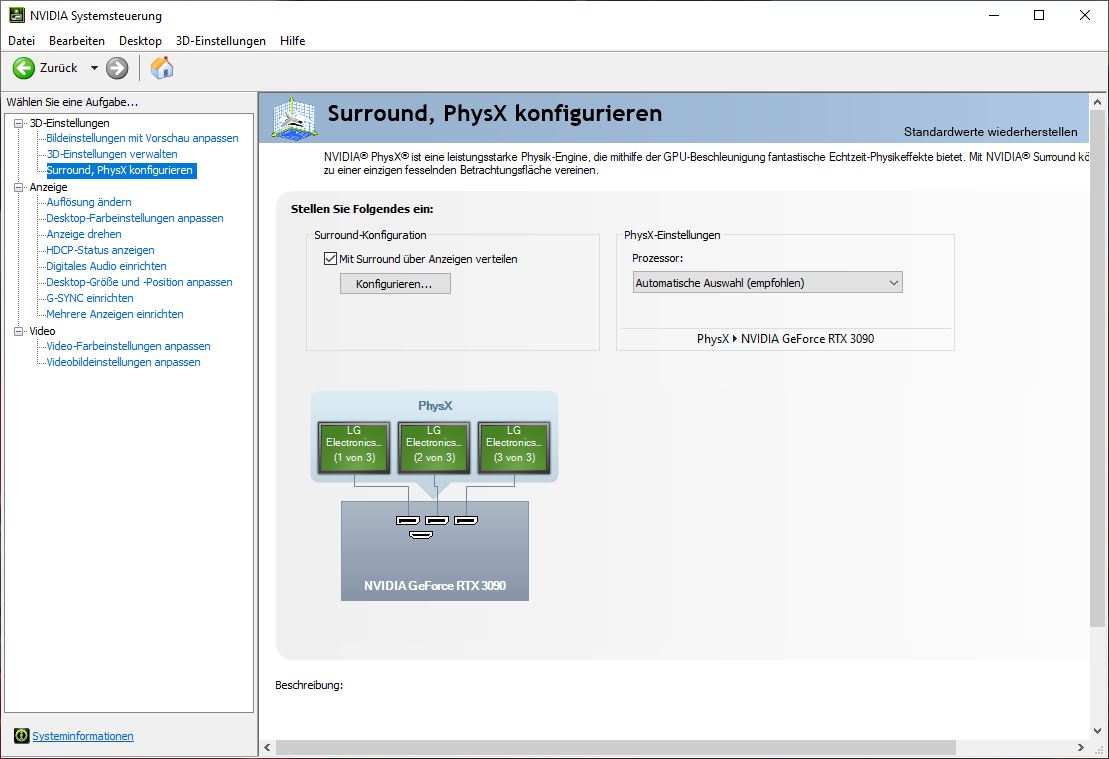Open the Prozessor Automatische Auswahl dropdown
This screenshot has width=1109, height=759.
pyautogui.click(x=767, y=283)
